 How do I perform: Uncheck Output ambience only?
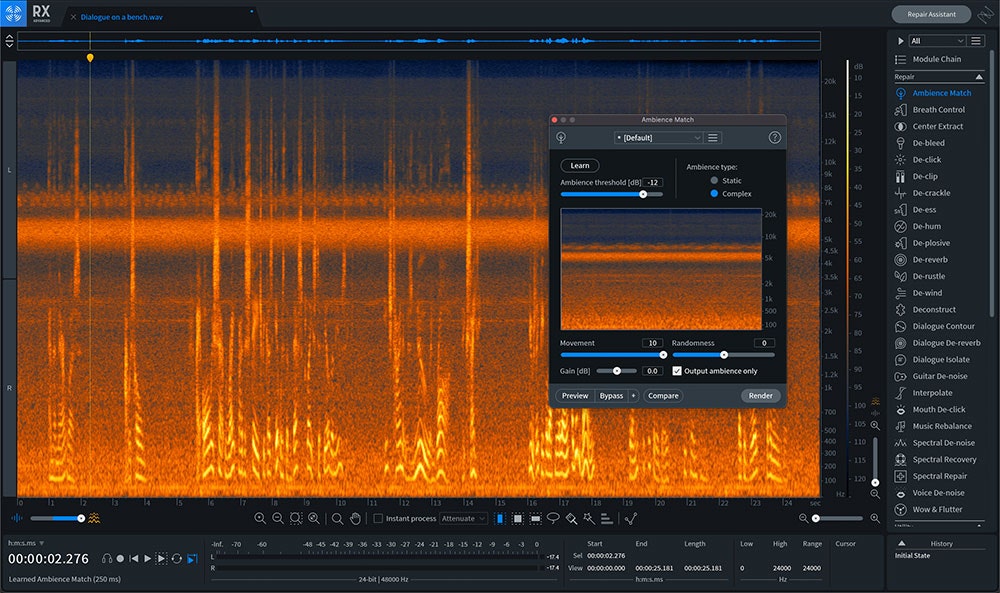click(677, 370)
